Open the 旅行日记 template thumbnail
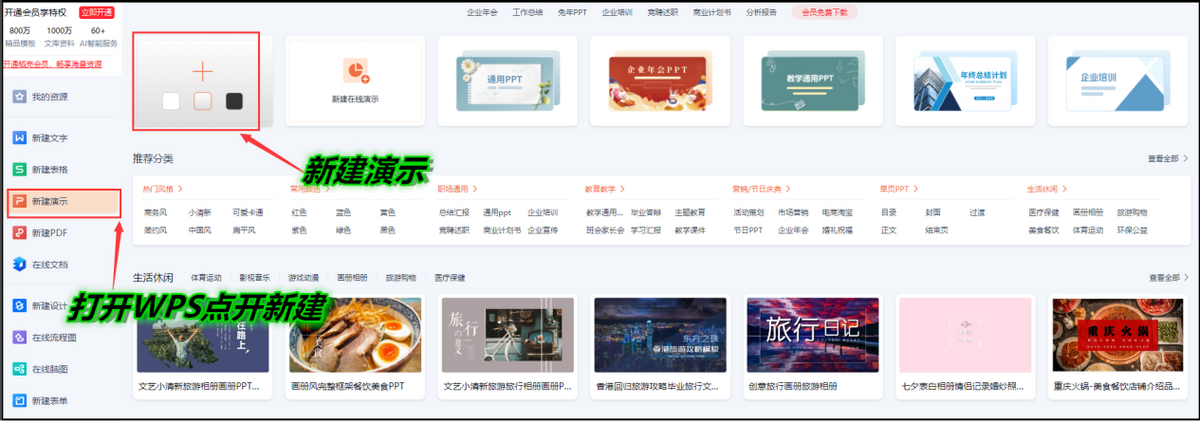Viewport: 1200px width, 421px height. coord(813,333)
